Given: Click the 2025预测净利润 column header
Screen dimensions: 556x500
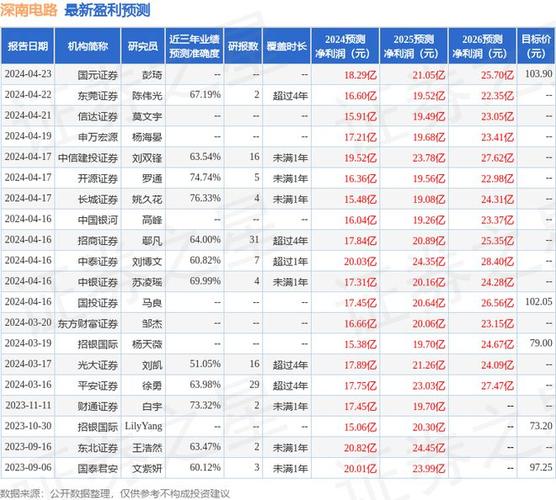Looking at the screenshot, I should 414,46.
